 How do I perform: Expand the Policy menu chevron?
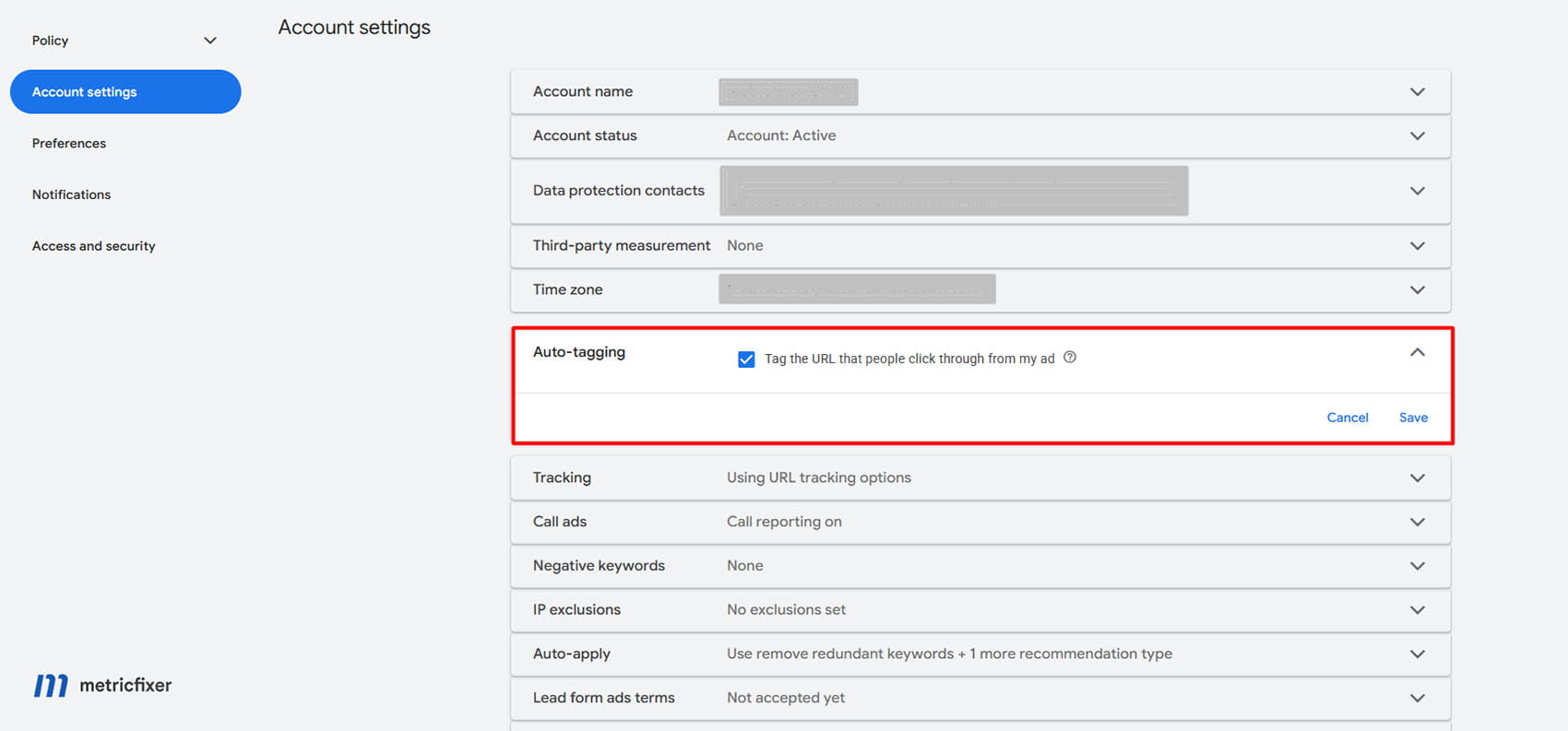pos(210,41)
